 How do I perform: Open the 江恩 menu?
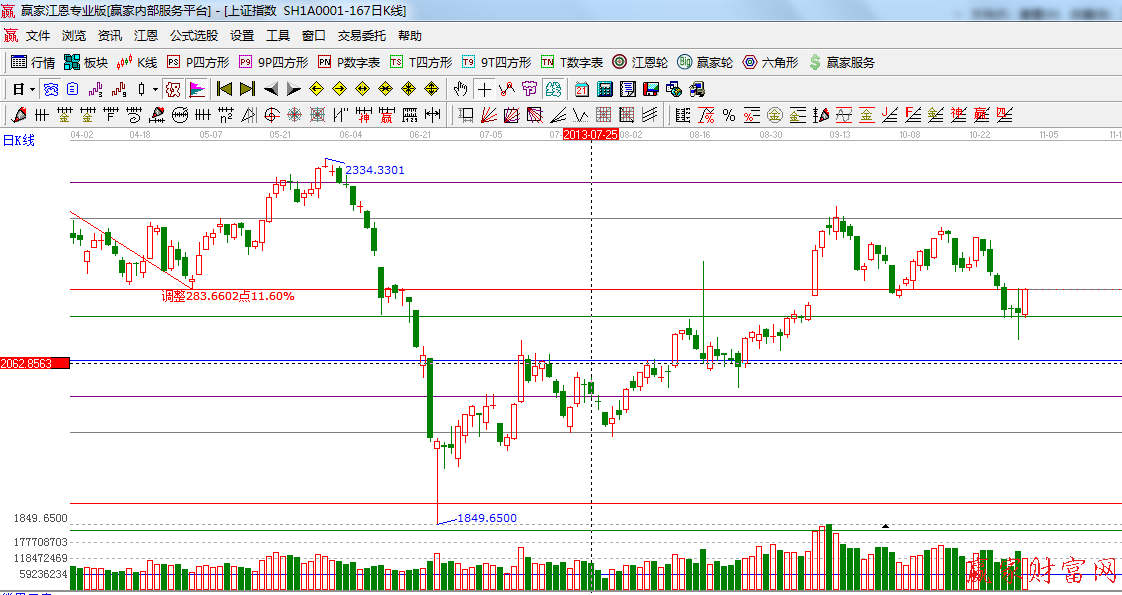pos(146,35)
